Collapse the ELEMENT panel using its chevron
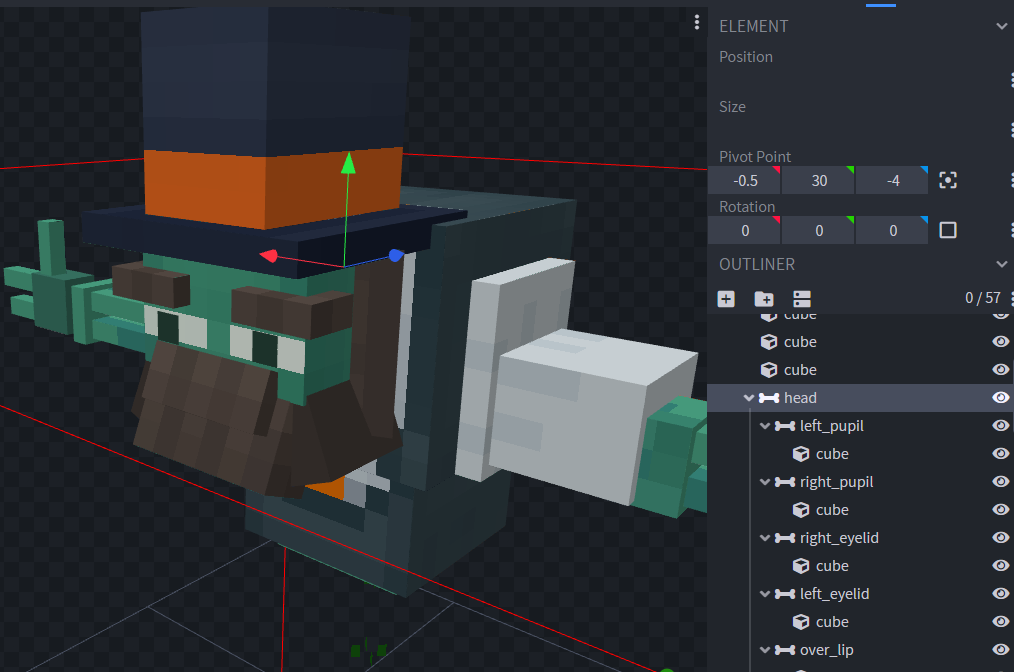Screen dimensions: 1014x672 [x=1002, y=27]
